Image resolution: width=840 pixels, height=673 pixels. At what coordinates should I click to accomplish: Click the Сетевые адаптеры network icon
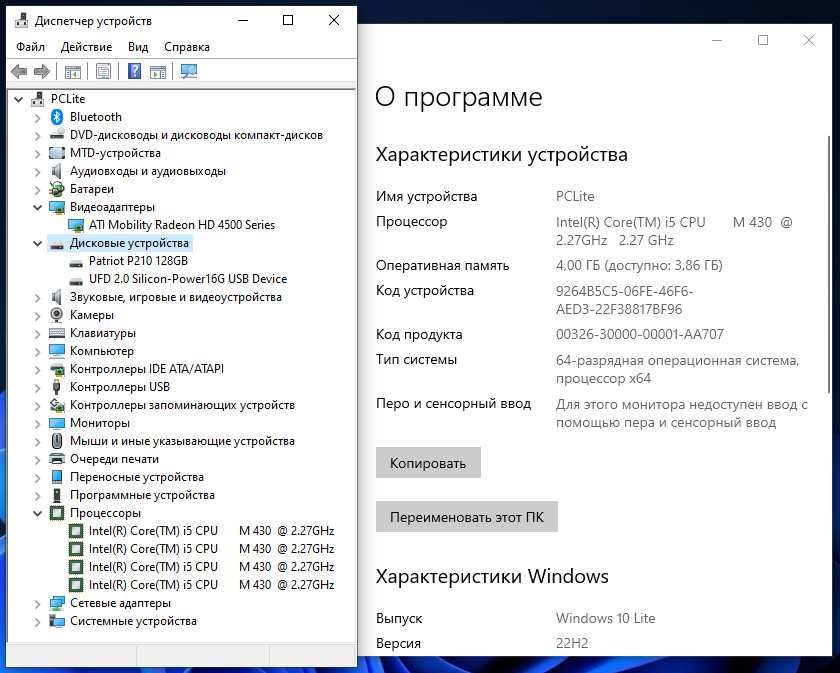(57, 603)
